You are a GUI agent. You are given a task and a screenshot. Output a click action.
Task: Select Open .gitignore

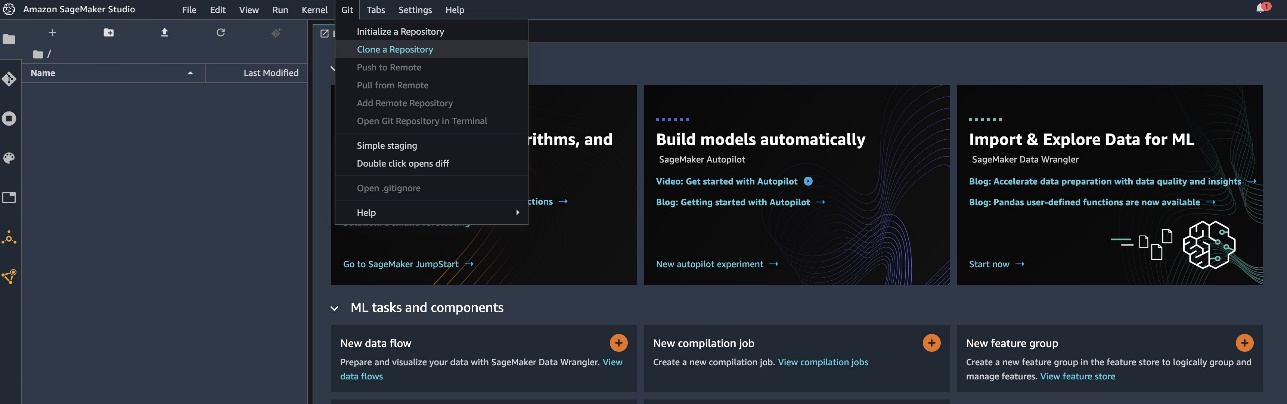[431, 188]
